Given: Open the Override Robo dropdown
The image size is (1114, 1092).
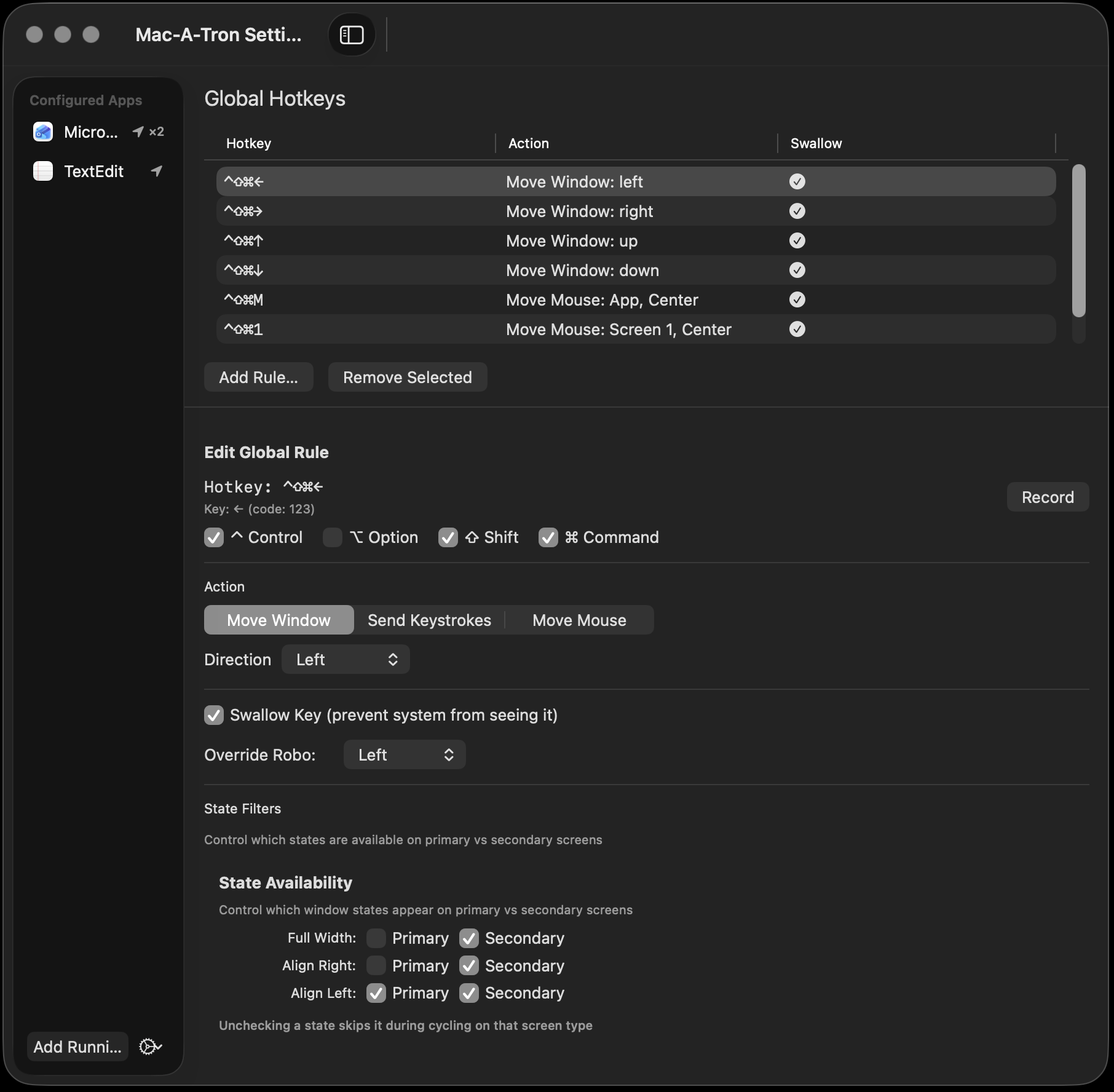Looking at the screenshot, I should coord(404,754).
